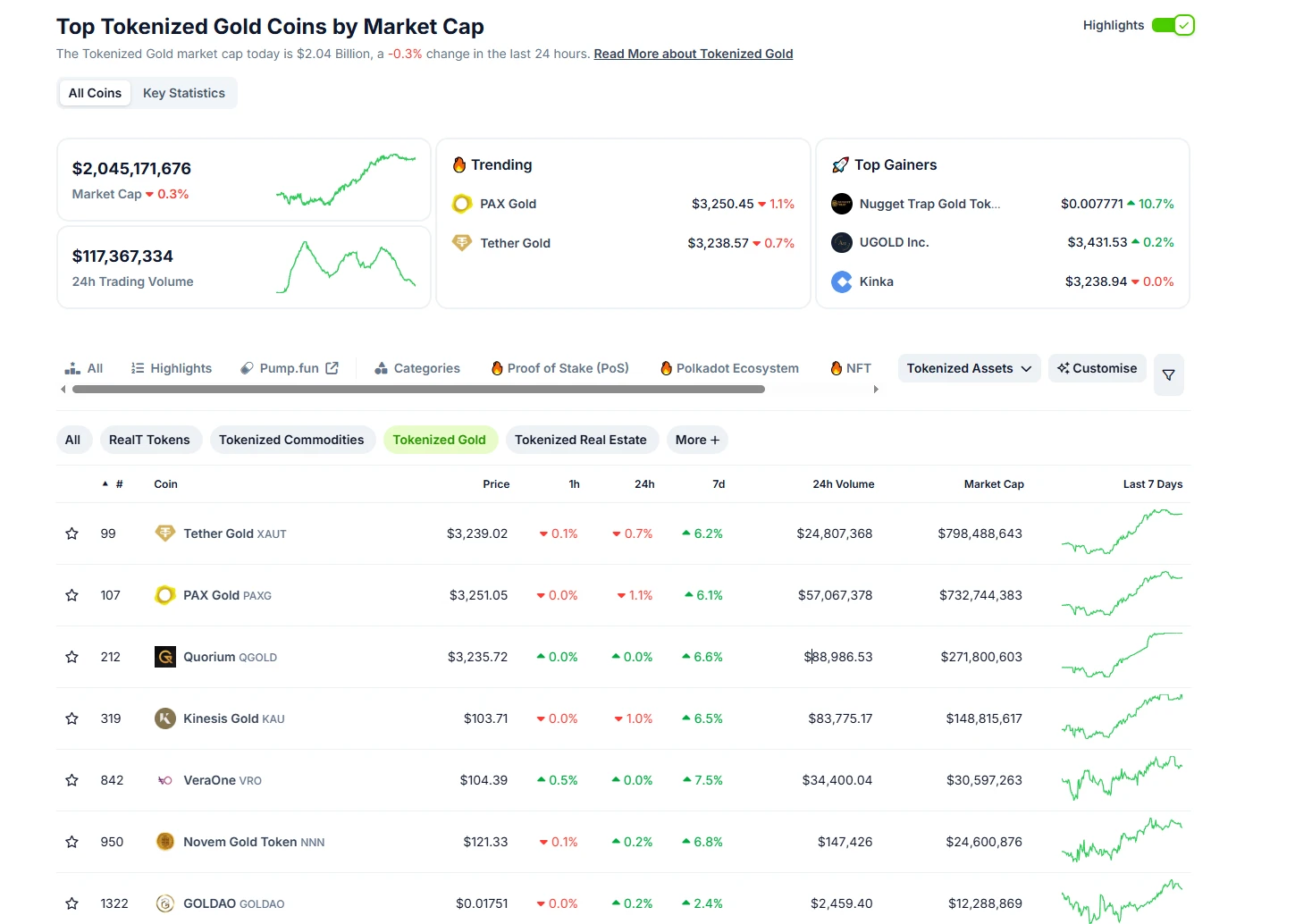The image size is (1295, 924).
Task: Click the Kinka icon in Top Gainers
Action: [841, 281]
